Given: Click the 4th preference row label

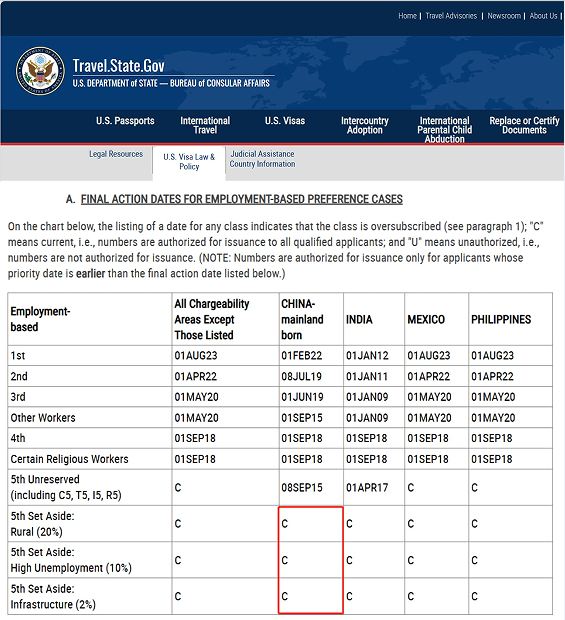Looking at the screenshot, I should point(18,438).
